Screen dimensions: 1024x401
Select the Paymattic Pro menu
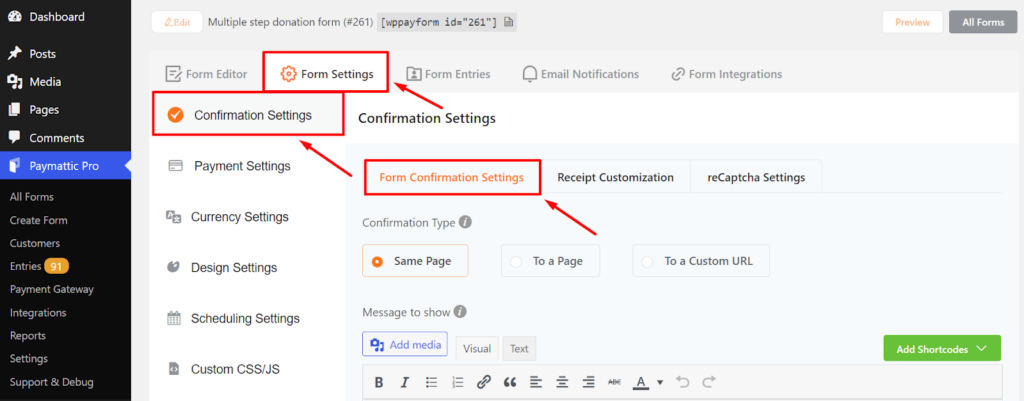click(64, 166)
